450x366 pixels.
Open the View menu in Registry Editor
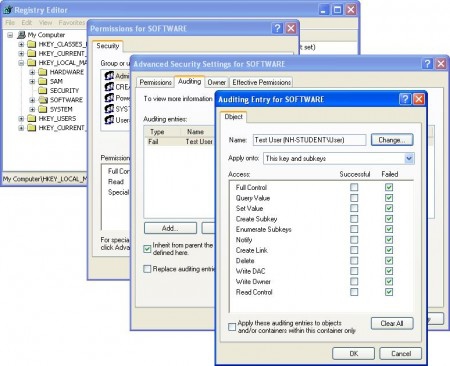point(45,23)
